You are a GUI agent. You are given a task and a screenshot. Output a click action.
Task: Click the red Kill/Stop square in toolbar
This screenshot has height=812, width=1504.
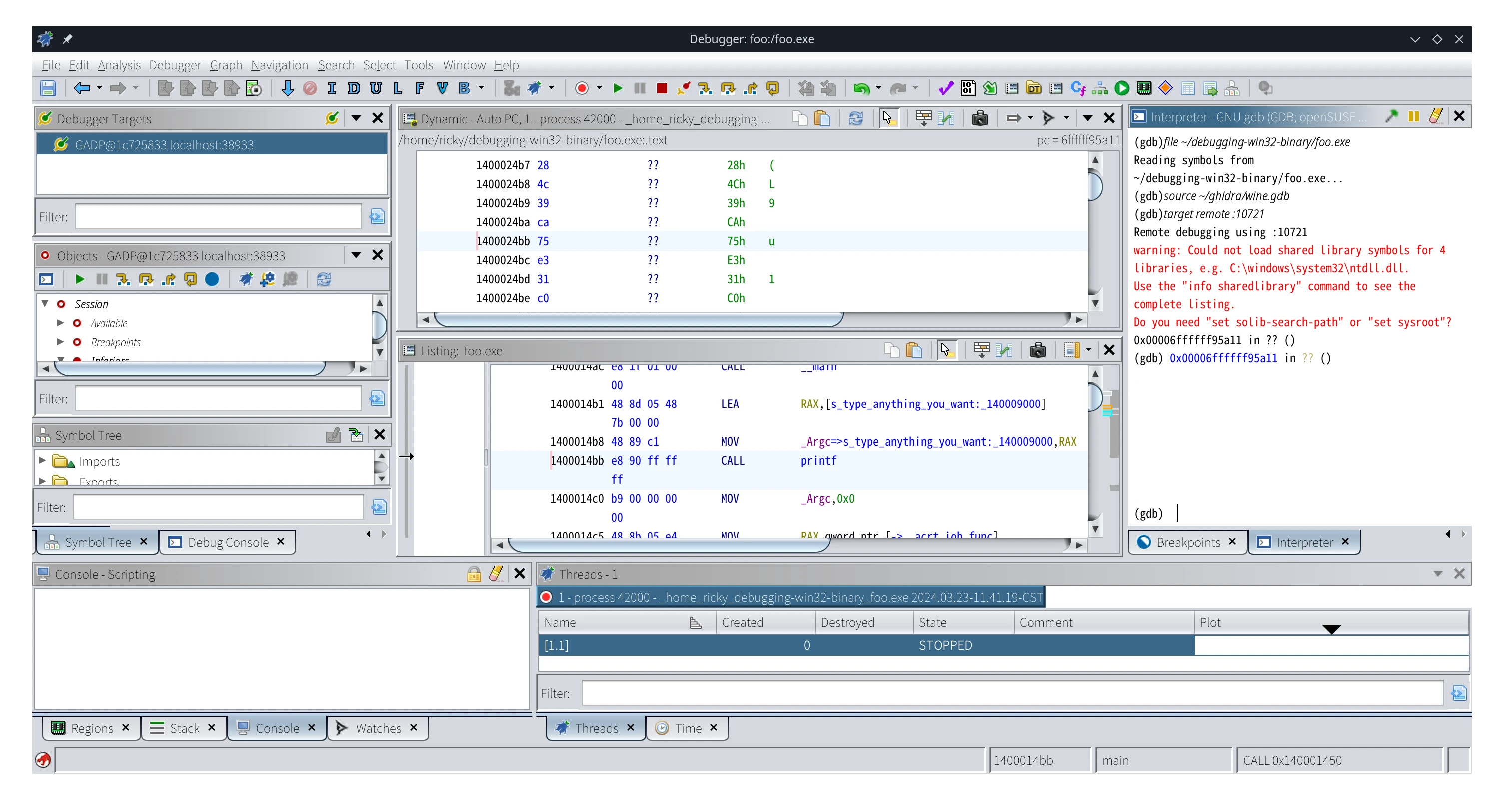pos(662,89)
